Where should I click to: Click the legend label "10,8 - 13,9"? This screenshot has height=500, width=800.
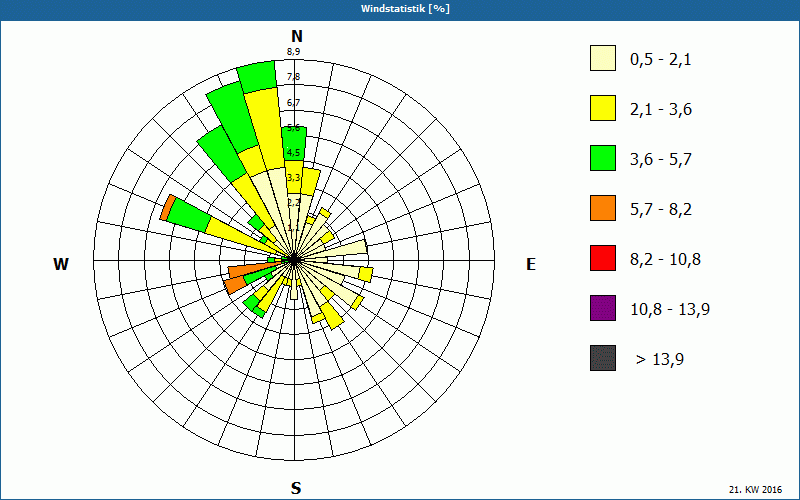[x=670, y=310]
